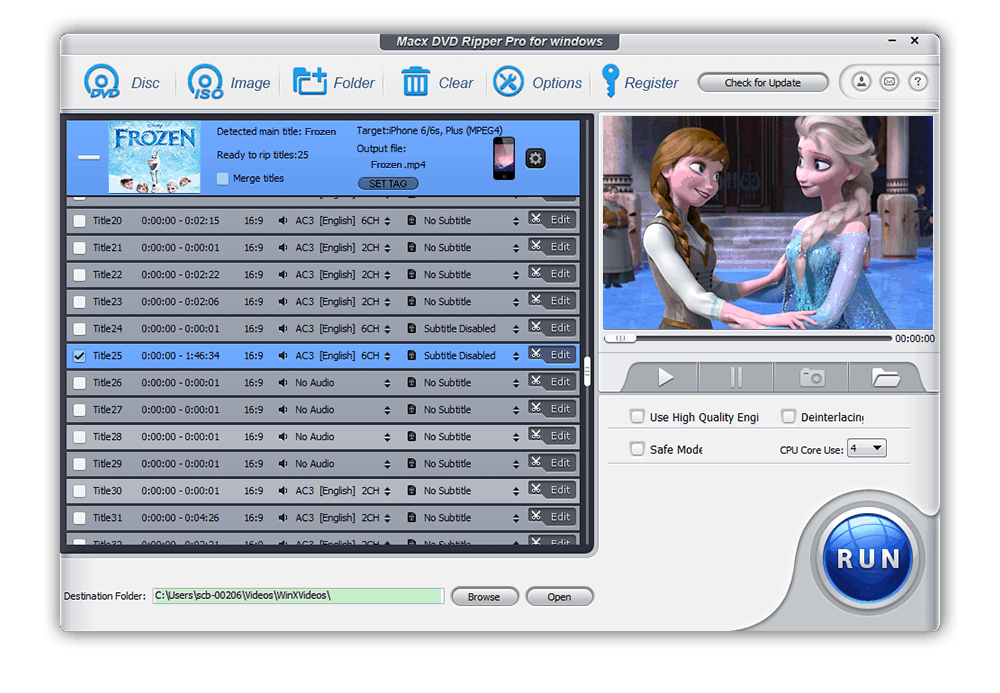Click the email envelope icon
This screenshot has width=1000, height=693.
point(889,82)
